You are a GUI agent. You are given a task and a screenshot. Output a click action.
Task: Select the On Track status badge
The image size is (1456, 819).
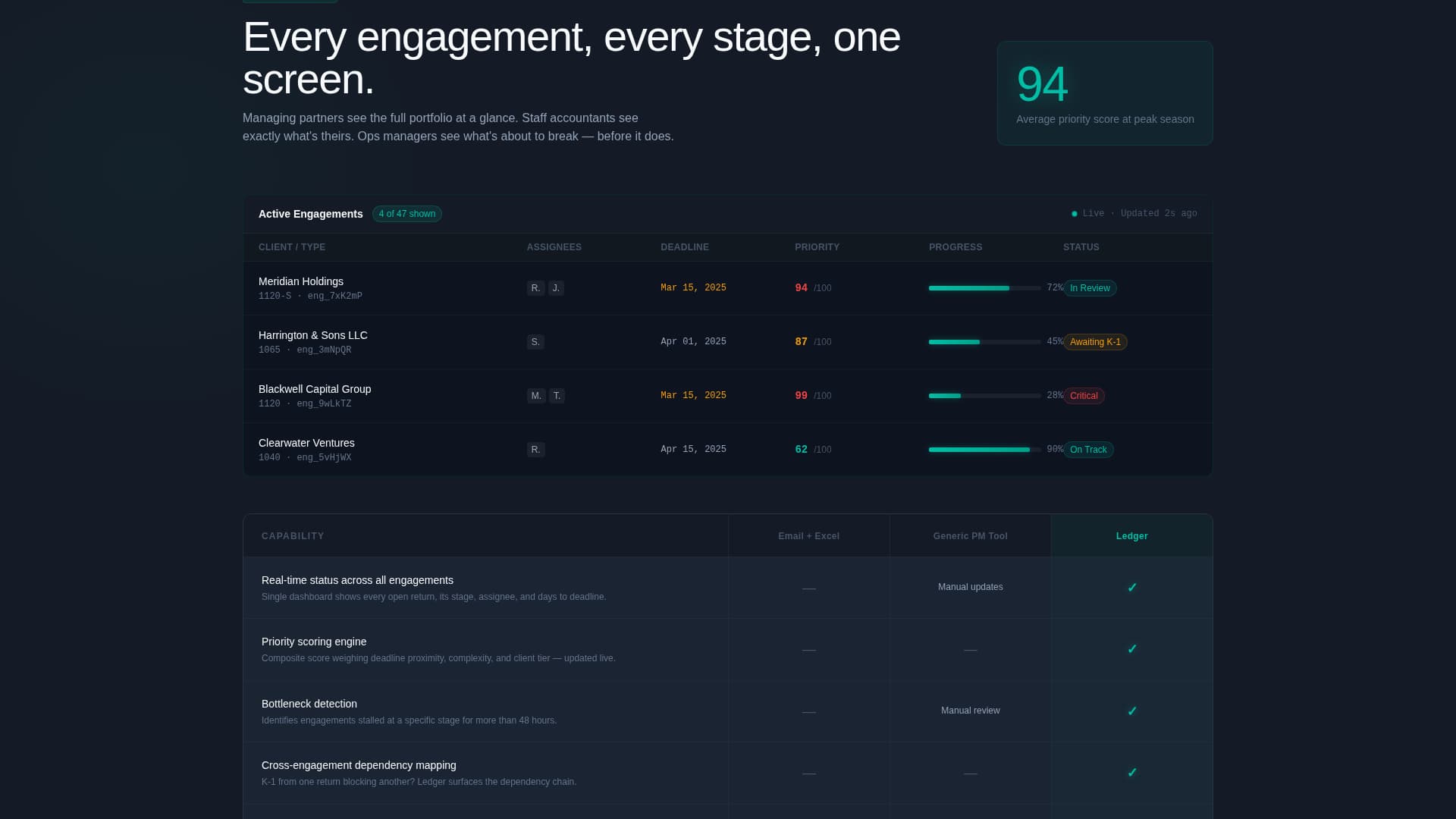pos(1088,450)
